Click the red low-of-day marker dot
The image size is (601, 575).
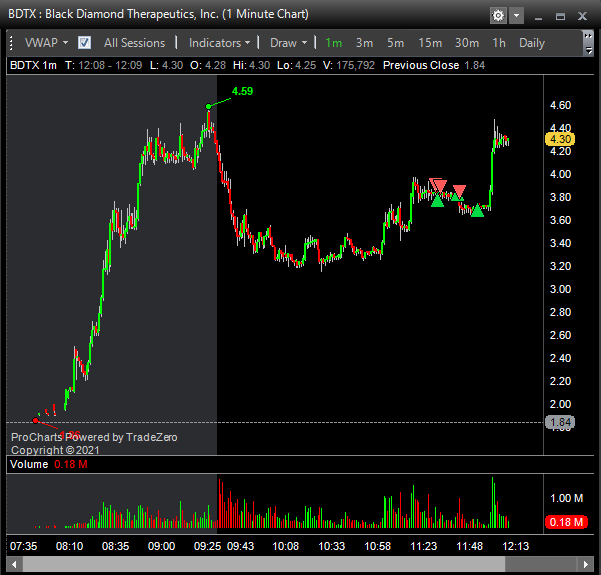[36, 421]
